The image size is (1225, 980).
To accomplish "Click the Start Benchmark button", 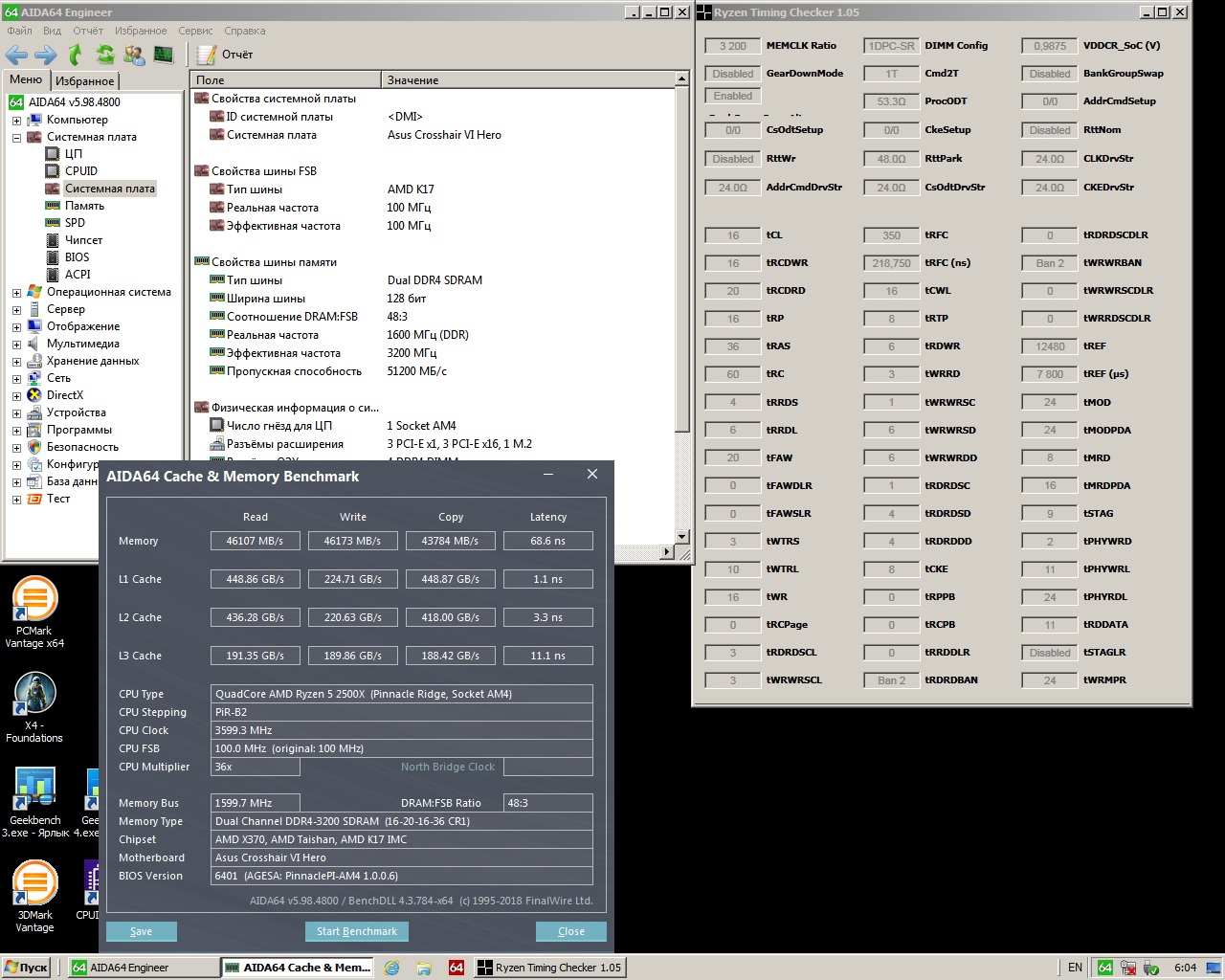I will point(357,931).
